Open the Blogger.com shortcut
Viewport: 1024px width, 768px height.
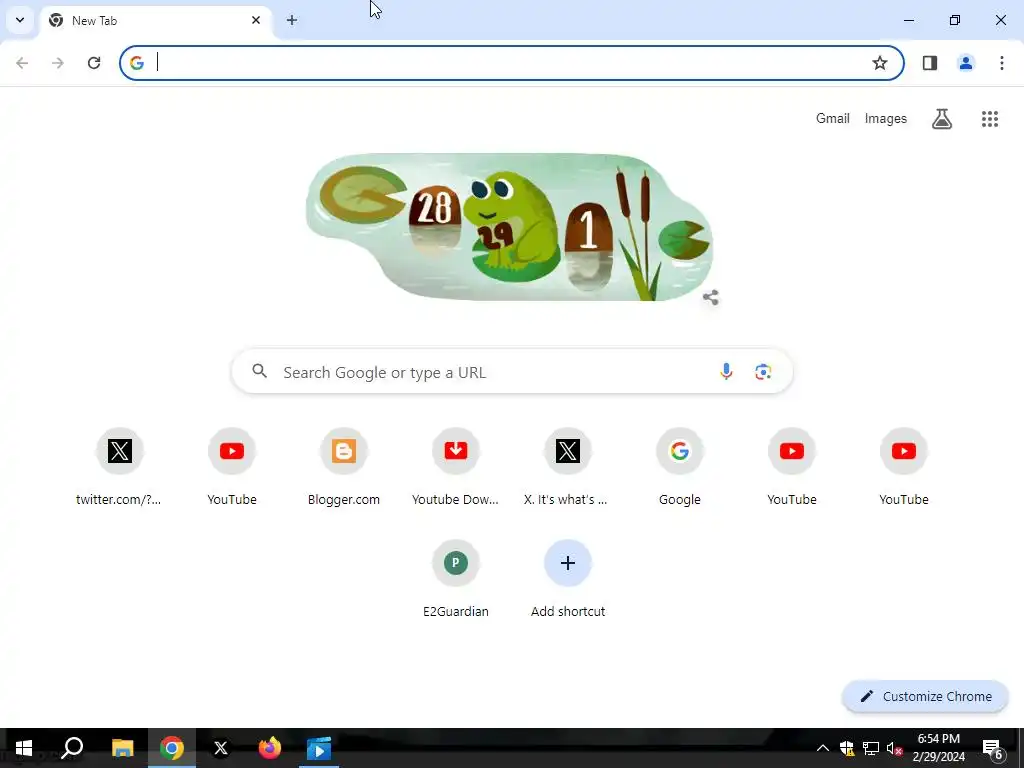pos(344,468)
